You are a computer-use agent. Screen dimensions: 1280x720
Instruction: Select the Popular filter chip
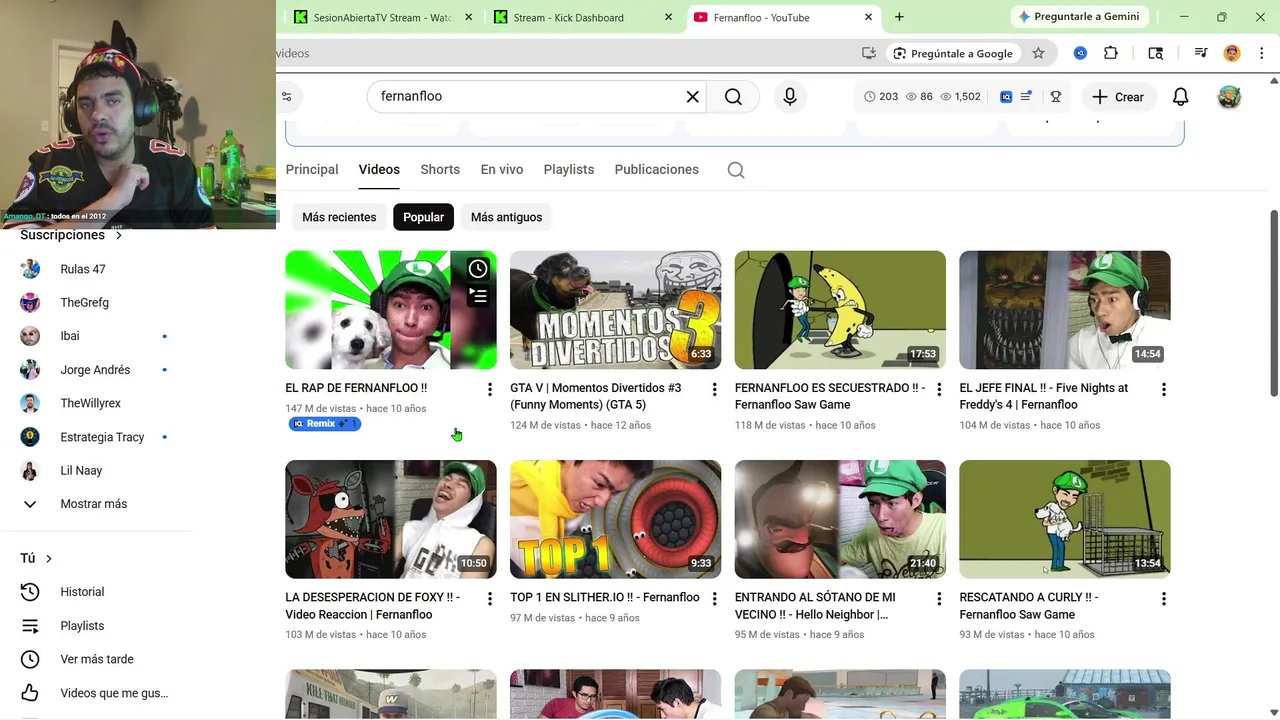423,217
